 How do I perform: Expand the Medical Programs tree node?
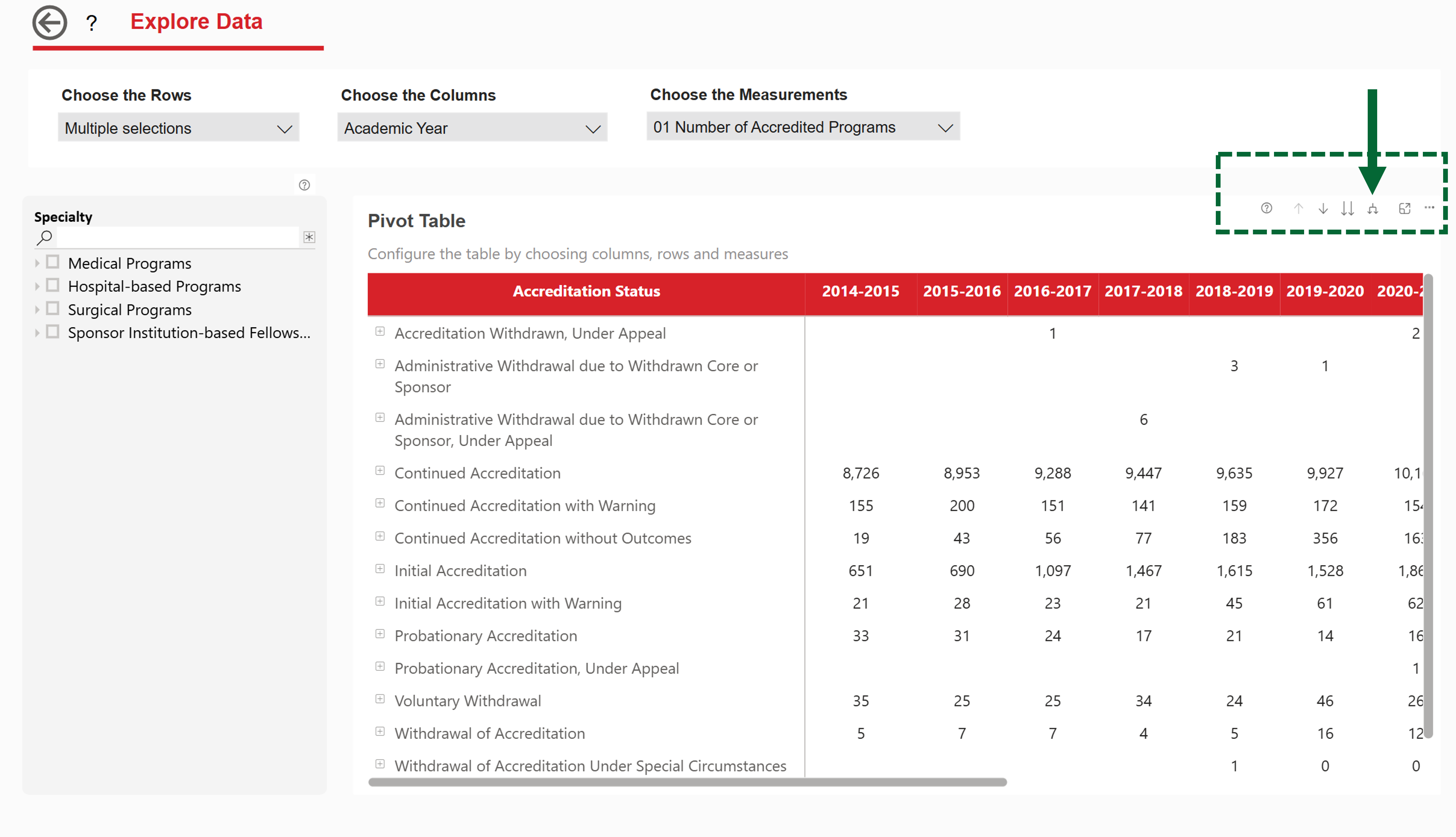click(x=37, y=263)
